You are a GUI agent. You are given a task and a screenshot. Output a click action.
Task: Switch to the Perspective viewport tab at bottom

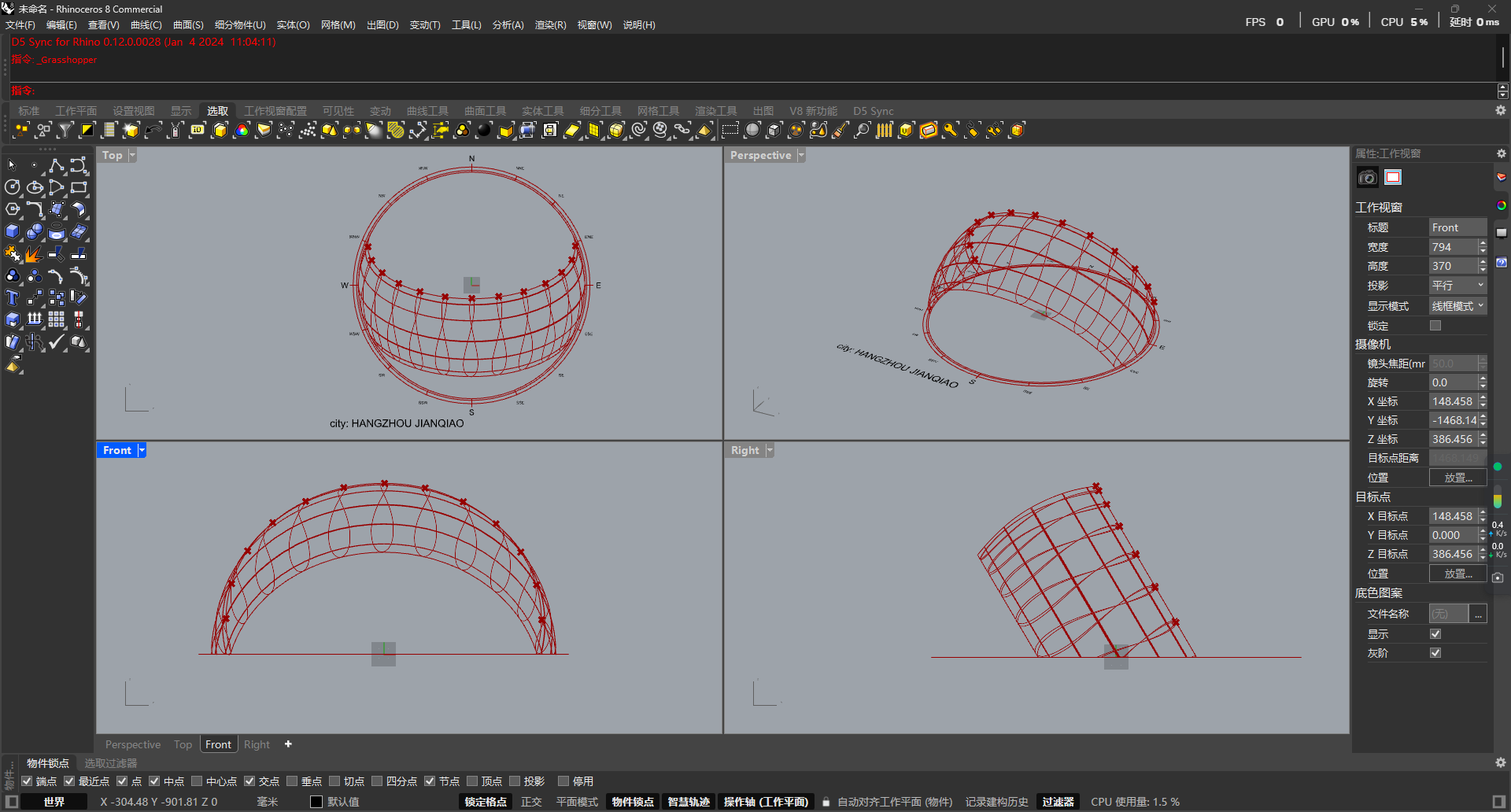click(133, 744)
